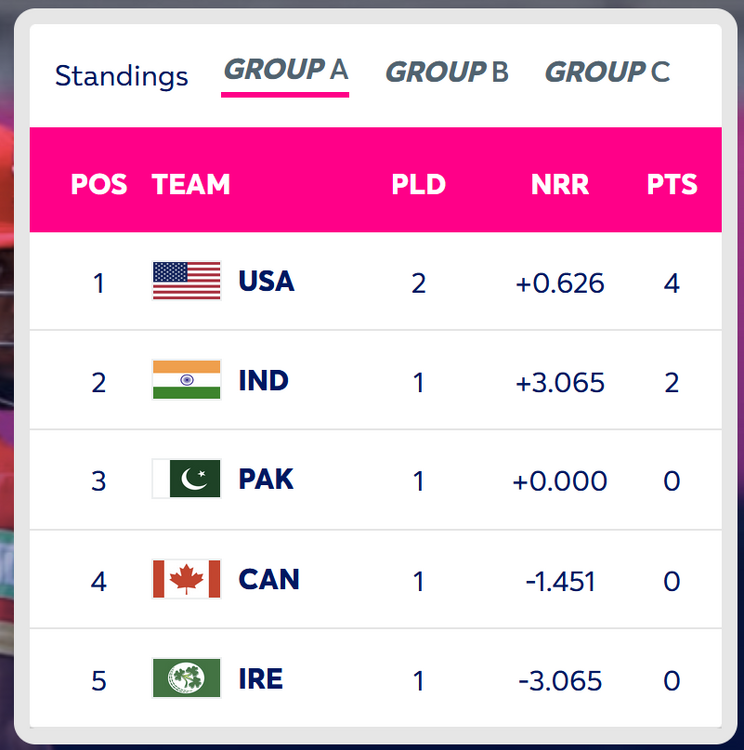The image size is (744, 750).
Task: Click the Ireland team flag icon
Action: pyautogui.click(x=186, y=679)
